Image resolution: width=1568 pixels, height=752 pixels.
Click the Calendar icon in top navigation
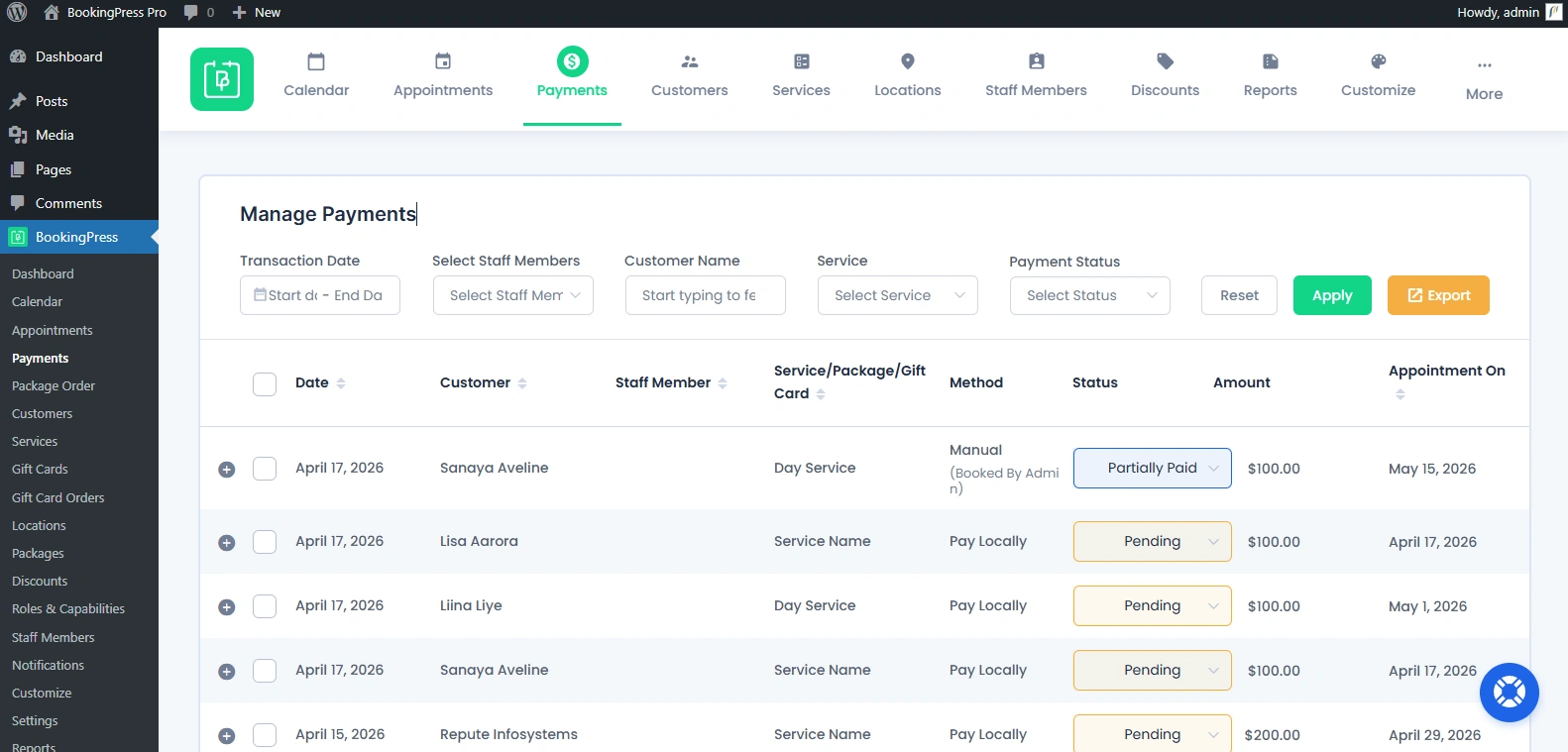(x=316, y=61)
